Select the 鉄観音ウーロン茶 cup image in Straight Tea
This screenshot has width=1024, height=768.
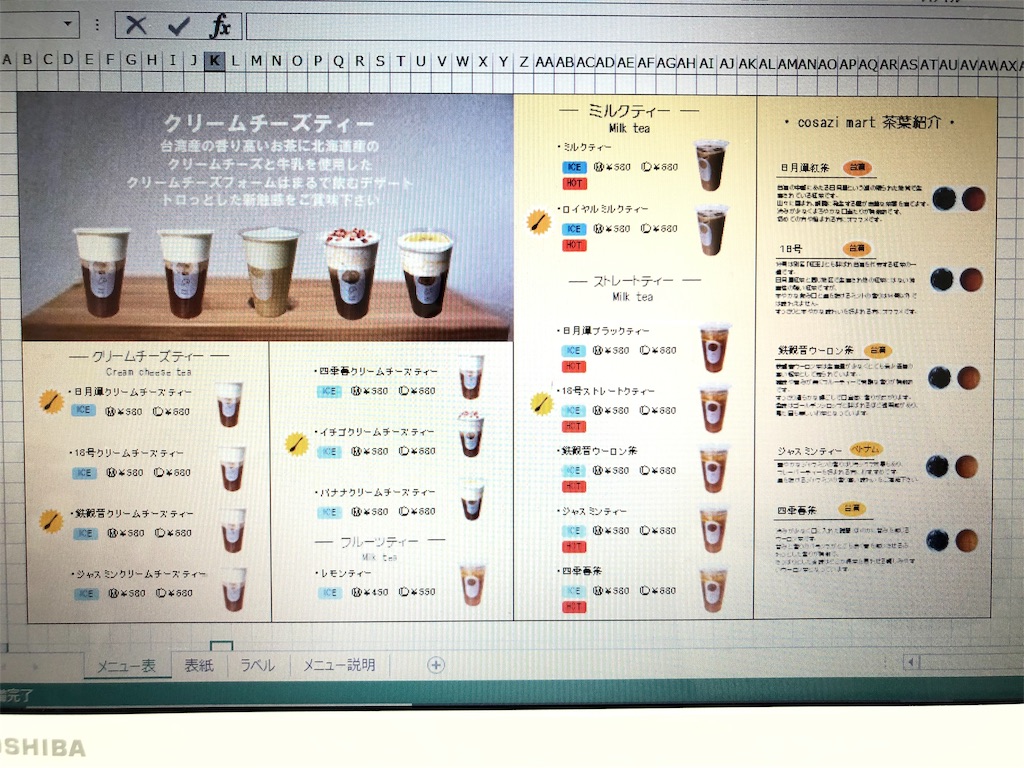point(714,467)
